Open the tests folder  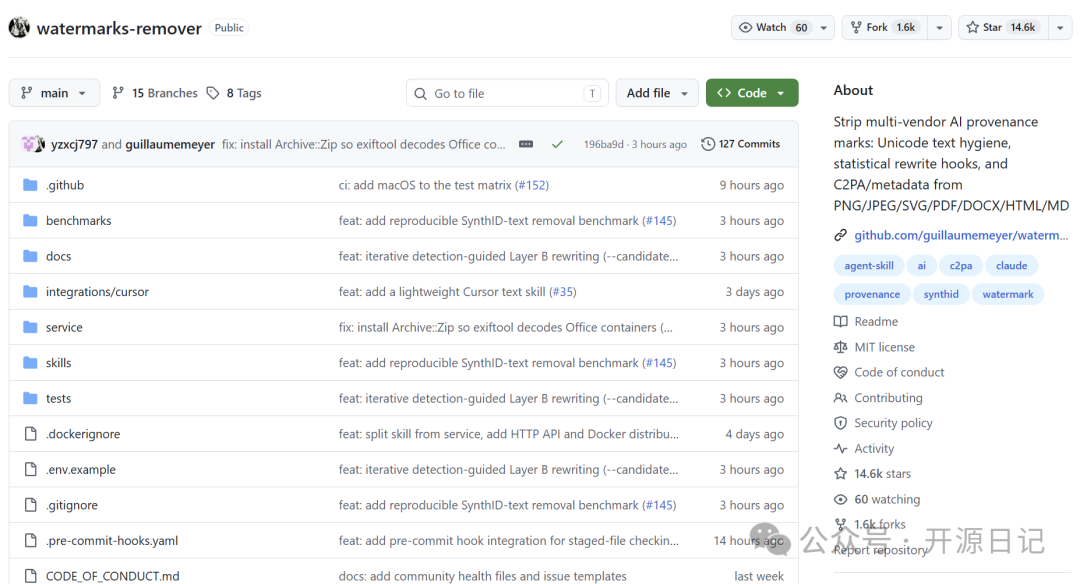click(x=59, y=399)
